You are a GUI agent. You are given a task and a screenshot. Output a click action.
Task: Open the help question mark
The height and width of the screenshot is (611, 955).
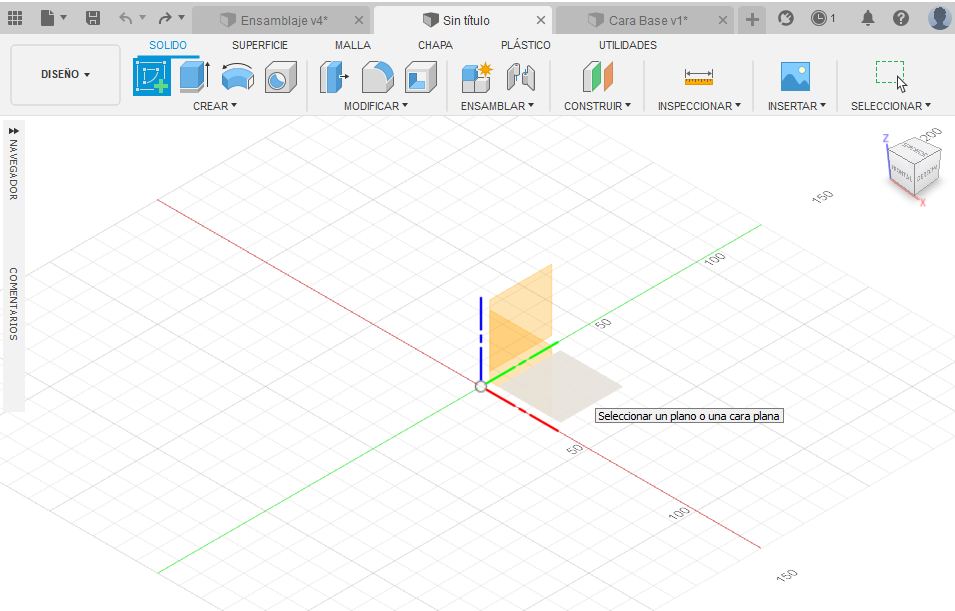pos(901,18)
